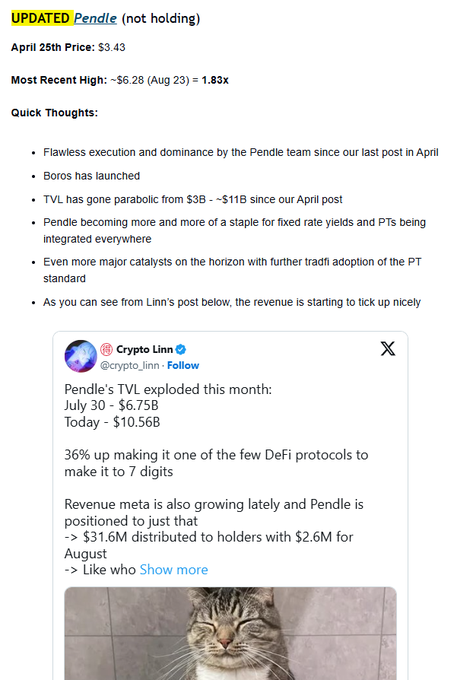Open Crypto Linn's profile avatar

pyautogui.click(x=80, y=356)
